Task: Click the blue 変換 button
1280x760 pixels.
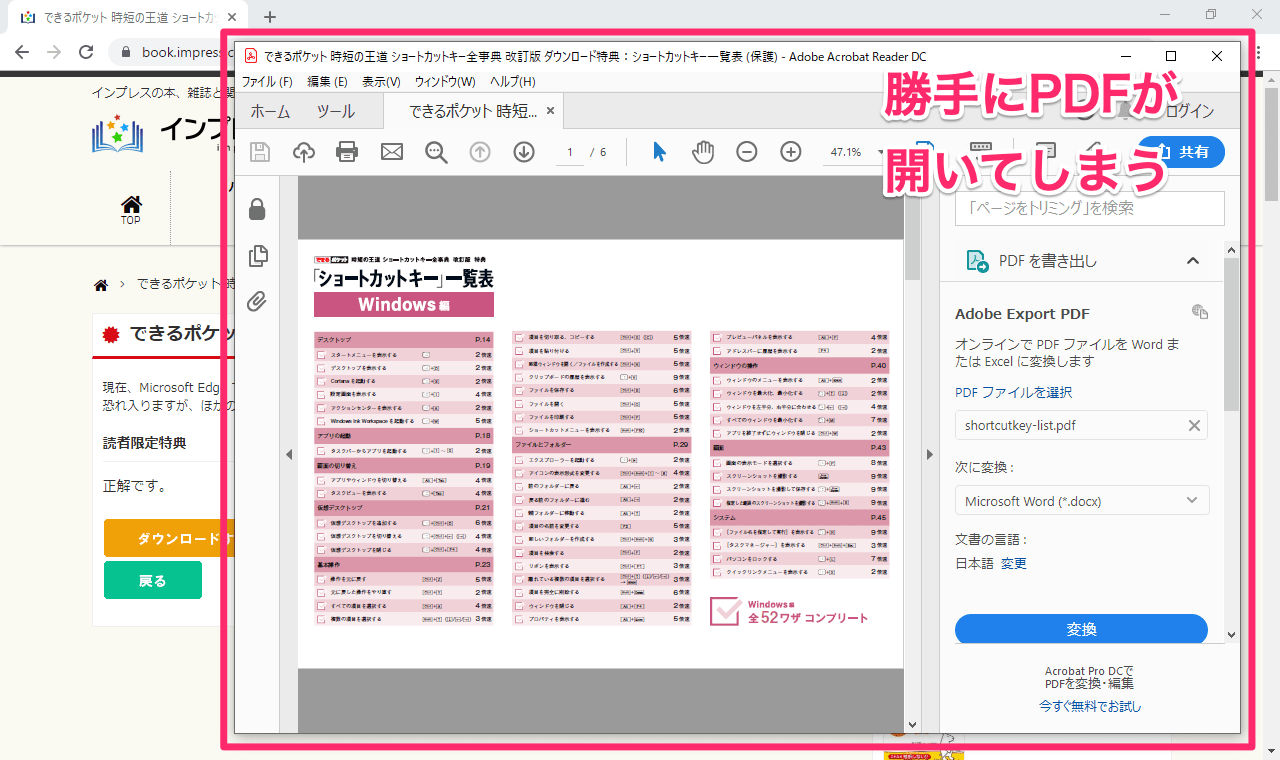Action: pos(1081,629)
